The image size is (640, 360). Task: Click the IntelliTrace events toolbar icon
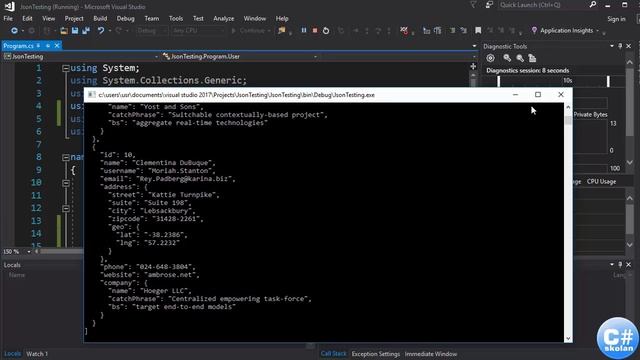[404, 31]
